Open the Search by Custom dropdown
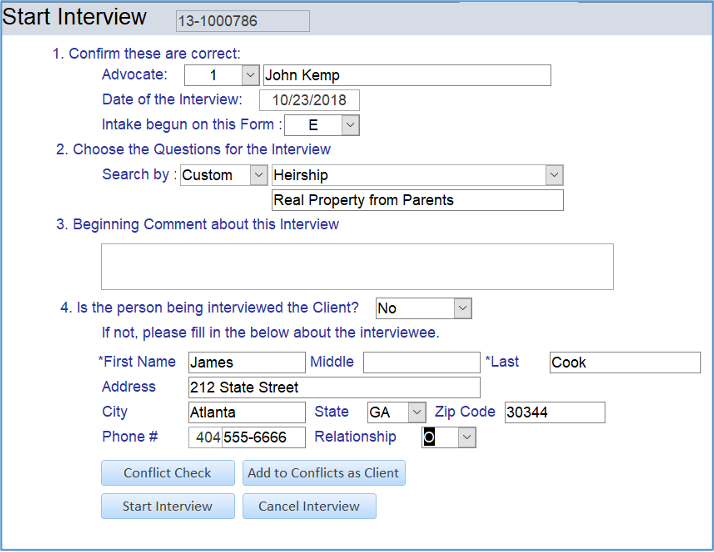The width and height of the screenshot is (714, 552). 255,175
